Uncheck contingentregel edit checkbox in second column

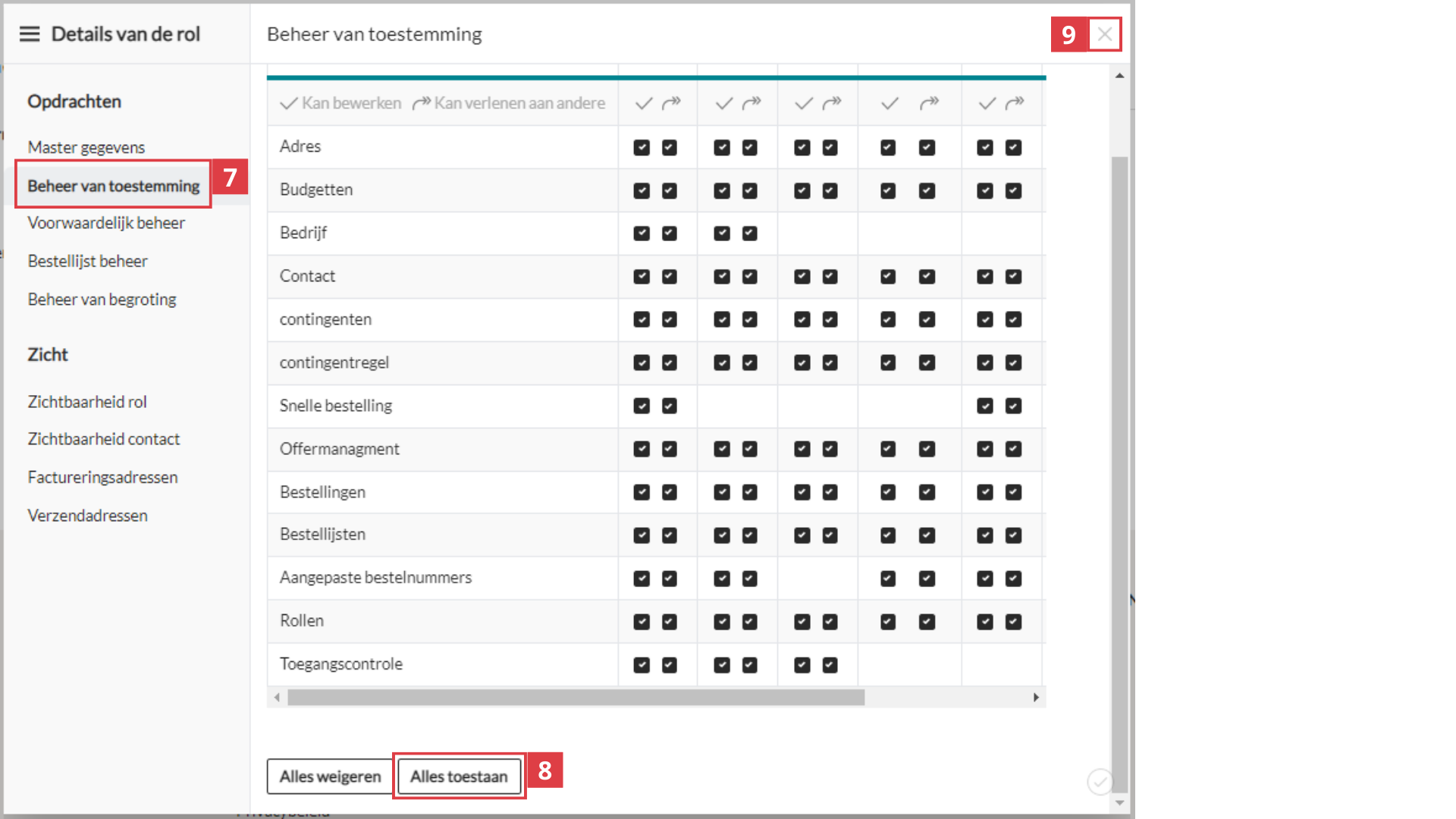(722, 362)
